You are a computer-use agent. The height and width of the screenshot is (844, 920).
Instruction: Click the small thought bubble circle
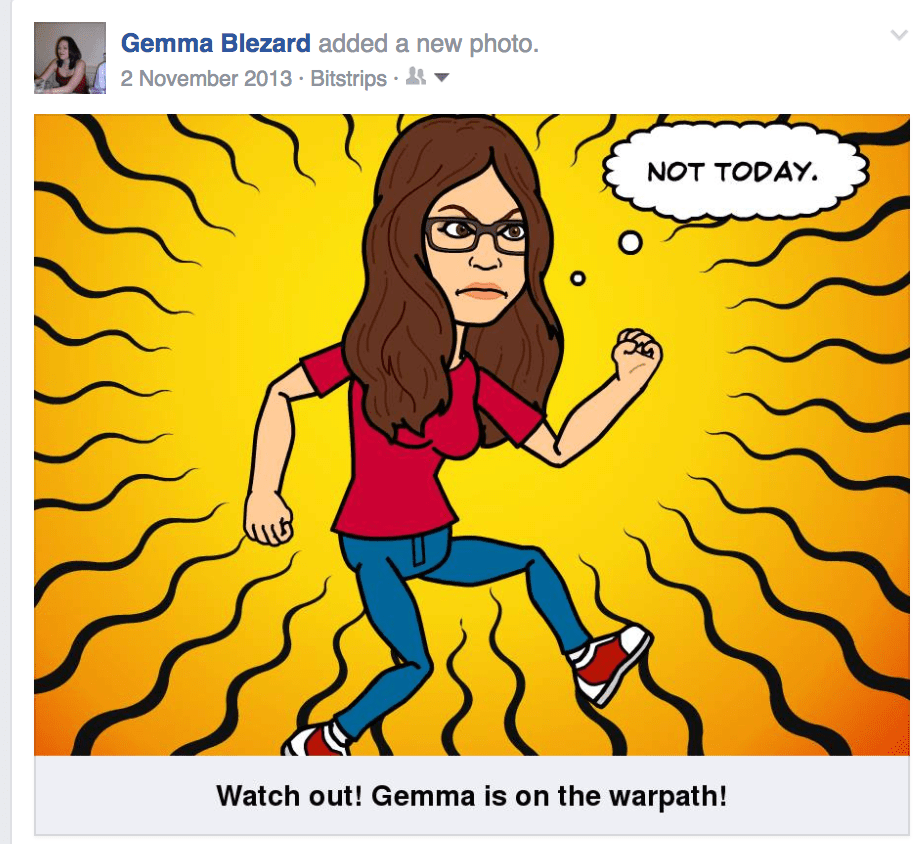pyautogui.click(x=578, y=278)
